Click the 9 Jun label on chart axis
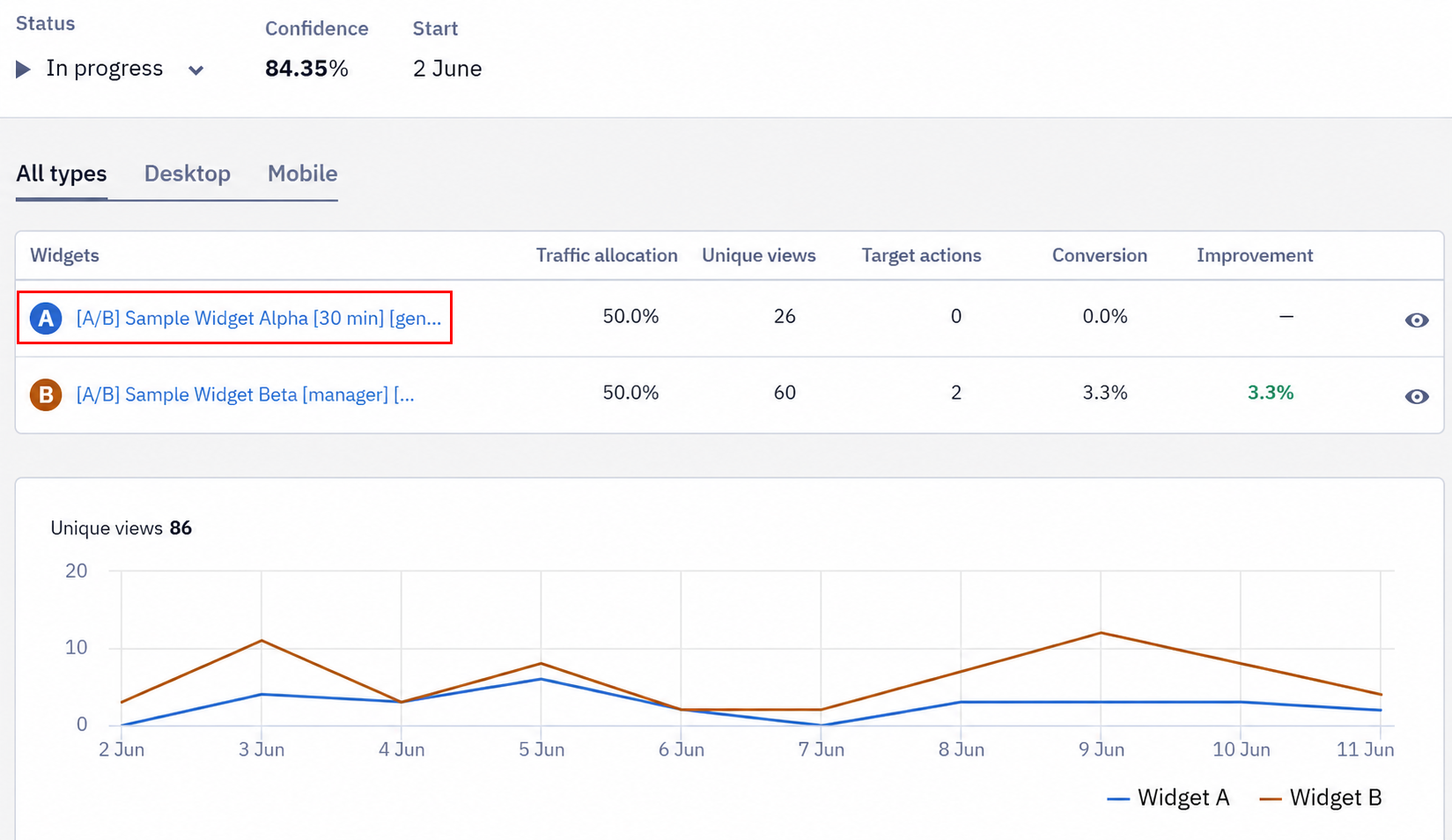 click(x=1102, y=749)
